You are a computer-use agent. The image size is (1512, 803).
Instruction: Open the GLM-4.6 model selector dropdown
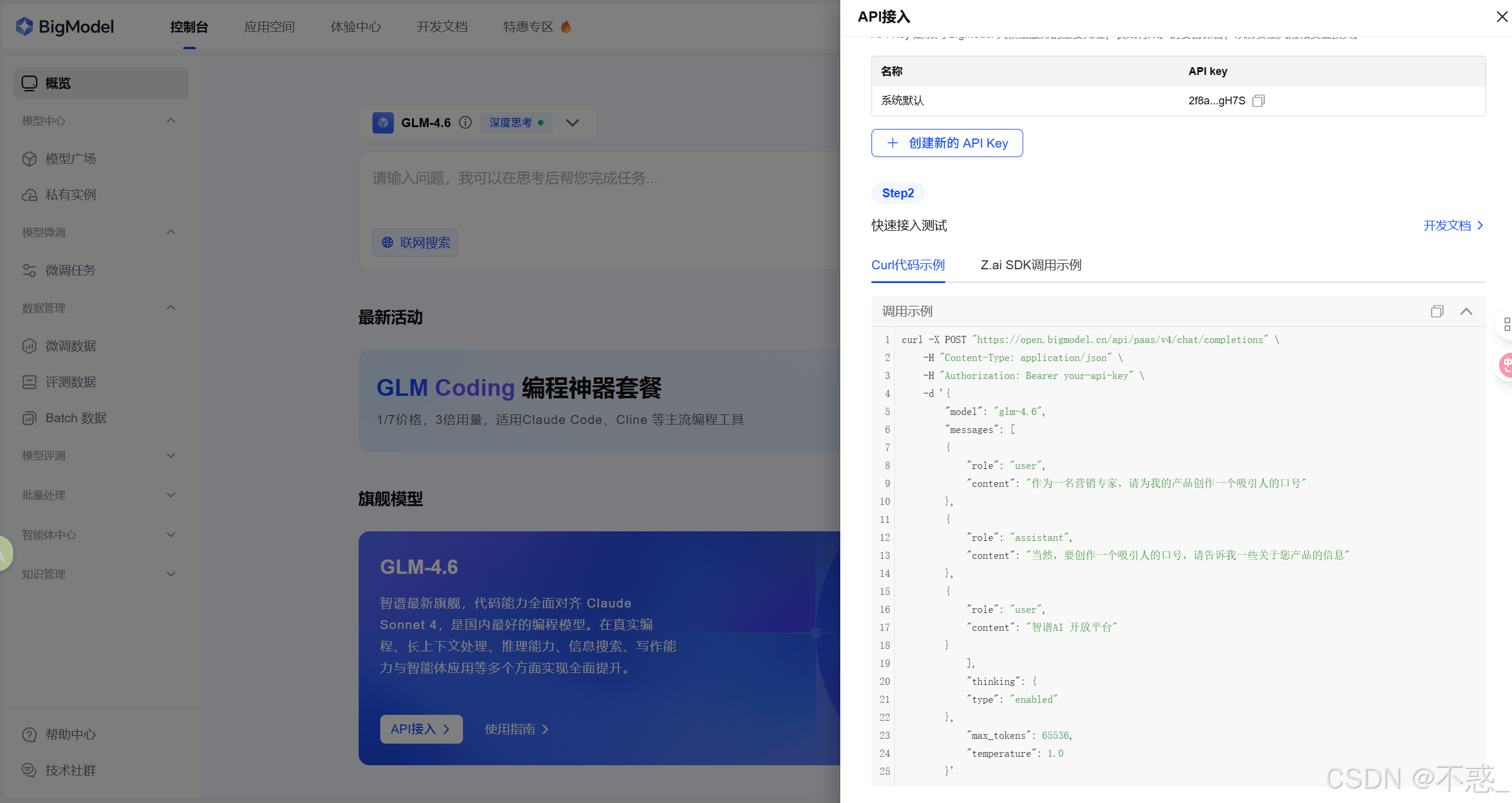(x=572, y=122)
